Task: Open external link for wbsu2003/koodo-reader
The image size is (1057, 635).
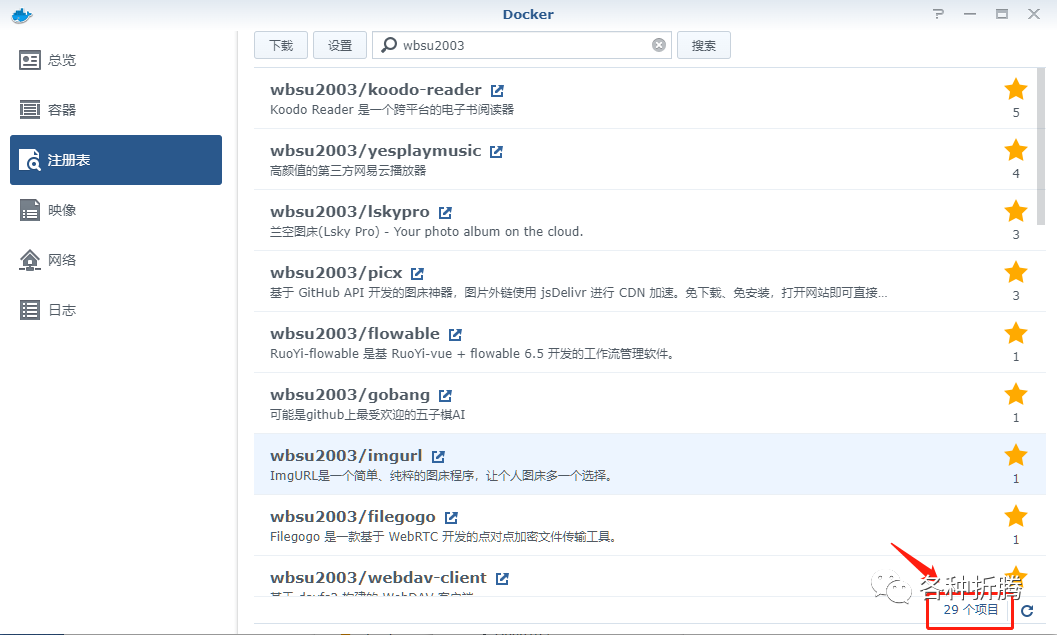Action: coord(497,90)
